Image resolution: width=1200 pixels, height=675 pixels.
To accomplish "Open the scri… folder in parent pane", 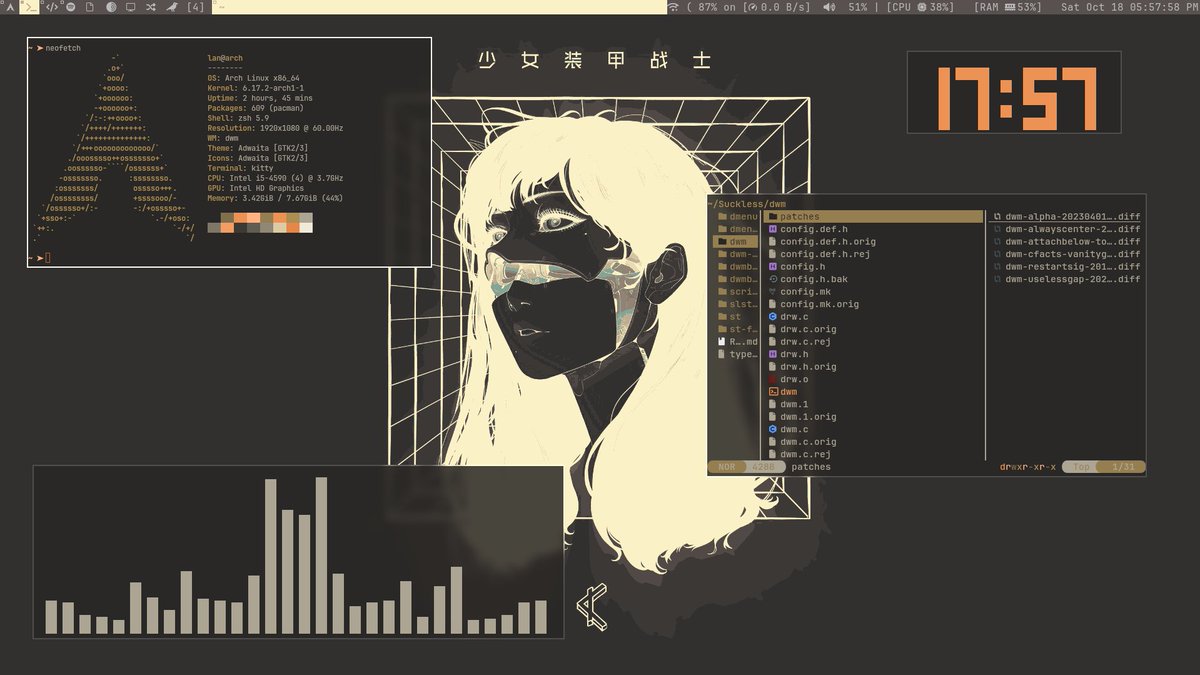I will pyautogui.click(x=737, y=292).
